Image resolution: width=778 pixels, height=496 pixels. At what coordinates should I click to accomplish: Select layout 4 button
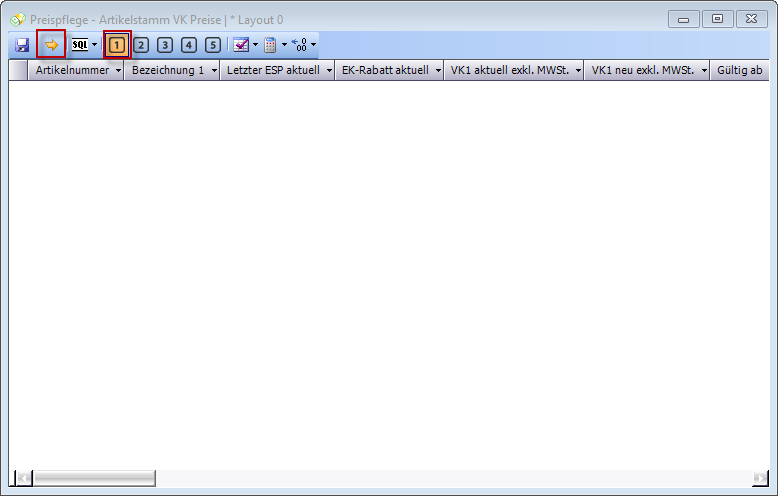(189, 45)
